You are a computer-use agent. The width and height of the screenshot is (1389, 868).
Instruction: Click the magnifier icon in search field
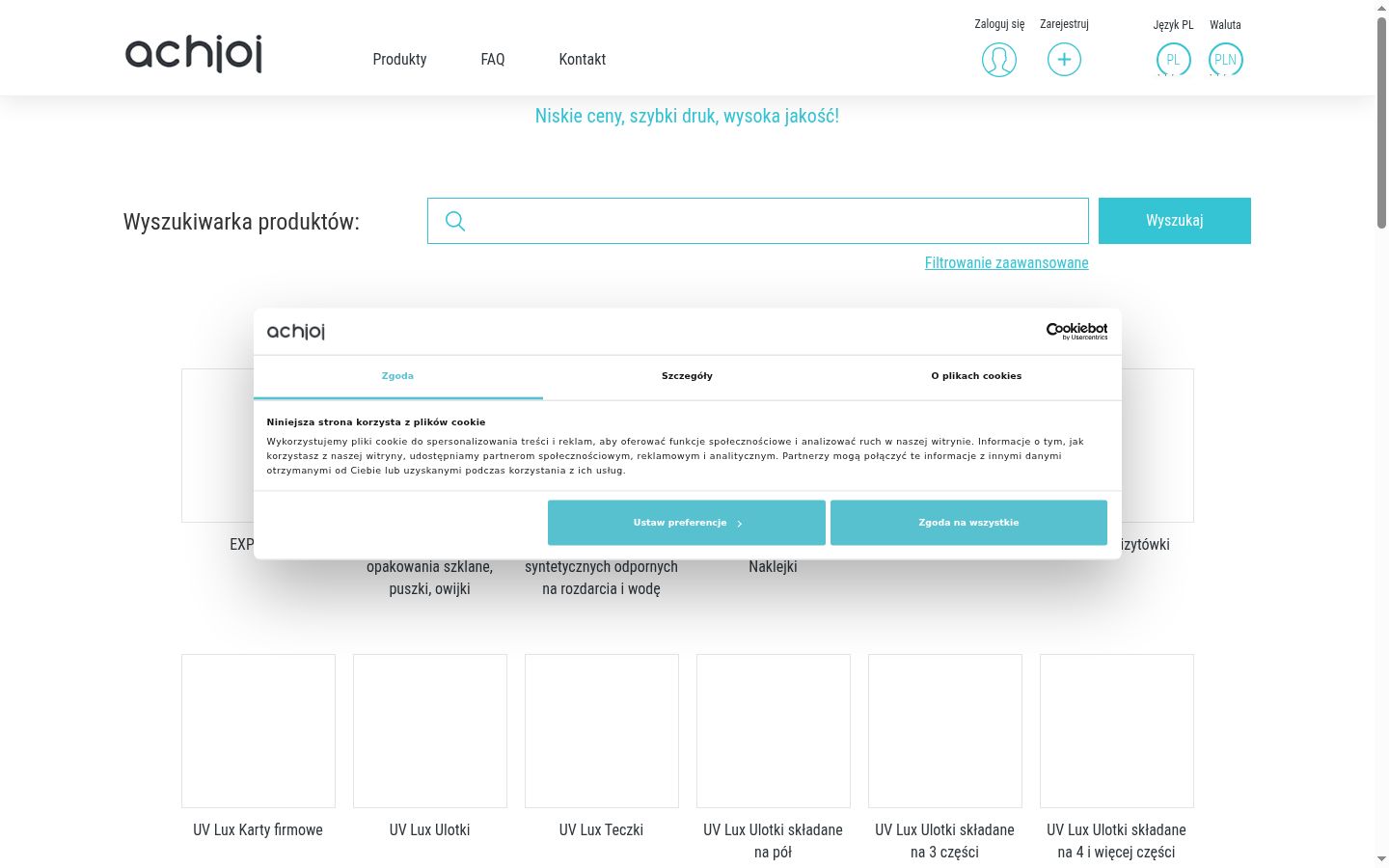tap(455, 221)
